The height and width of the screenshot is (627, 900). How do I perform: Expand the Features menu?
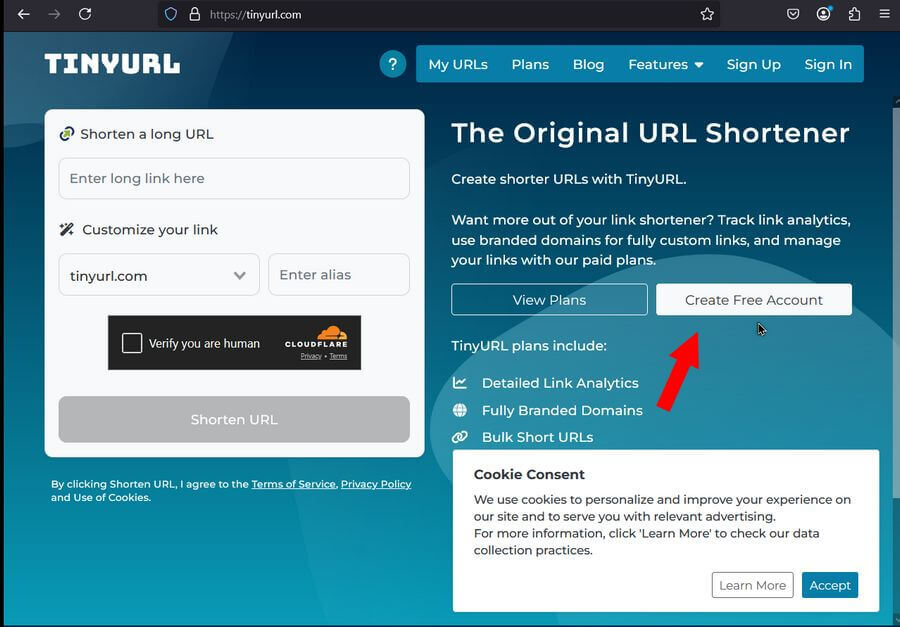pyautogui.click(x=666, y=64)
